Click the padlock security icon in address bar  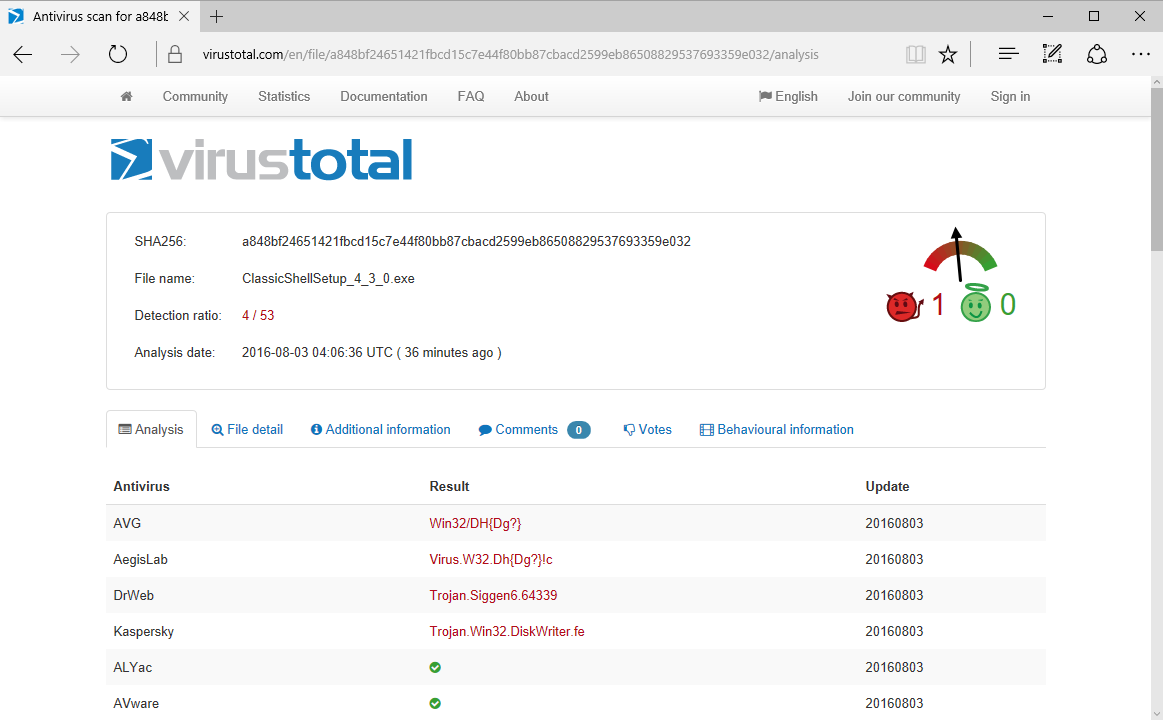[175, 54]
